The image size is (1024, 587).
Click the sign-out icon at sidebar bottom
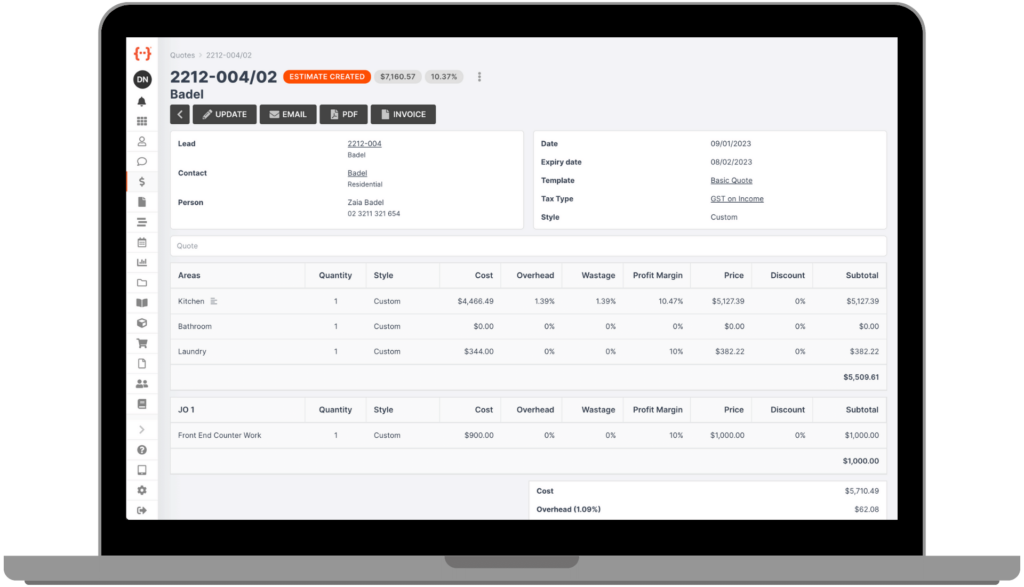click(142, 510)
